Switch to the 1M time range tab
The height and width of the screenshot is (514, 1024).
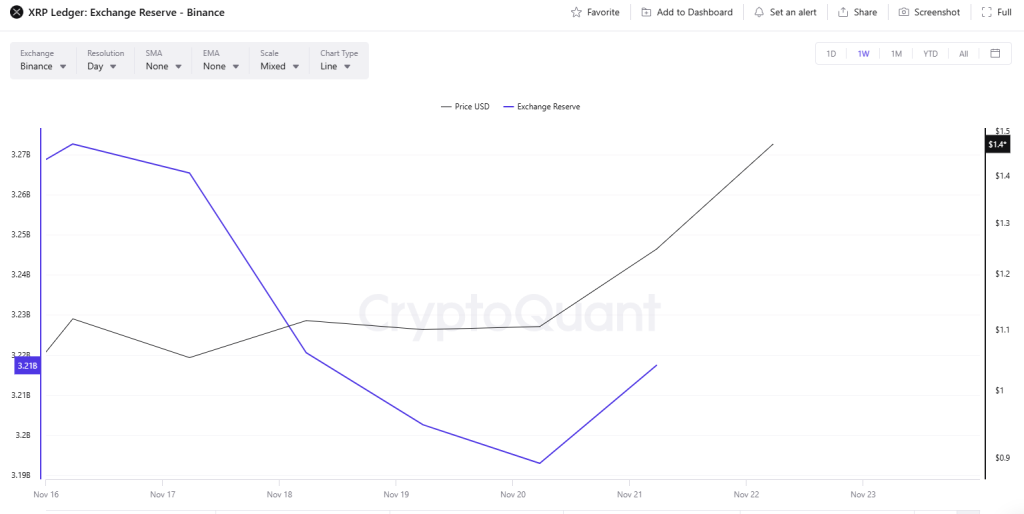coord(896,54)
